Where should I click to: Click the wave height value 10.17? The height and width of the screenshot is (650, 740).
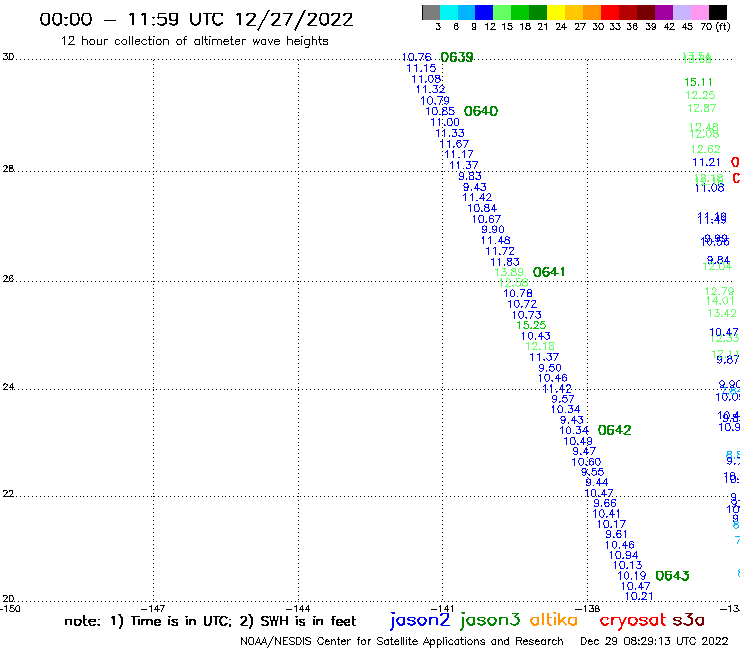coord(611,524)
